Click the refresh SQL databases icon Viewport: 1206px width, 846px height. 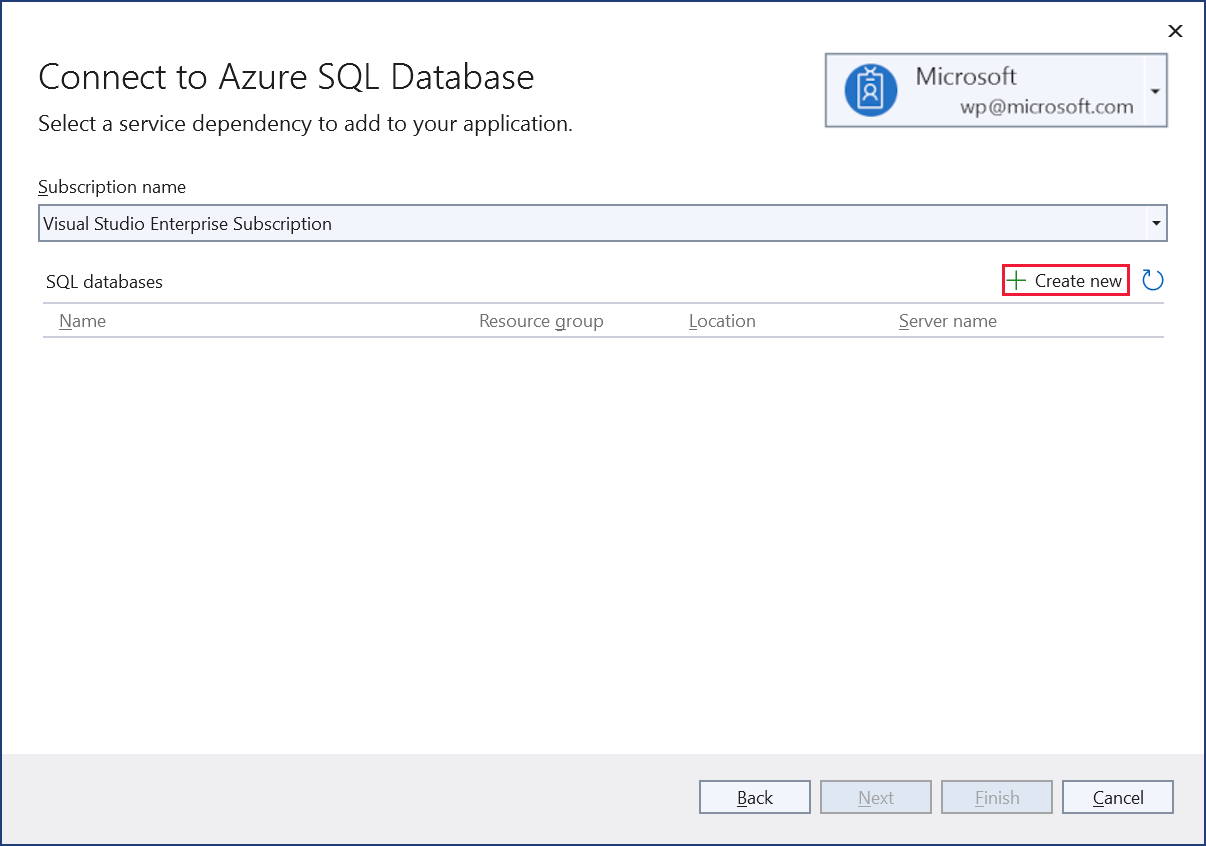click(1152, 280)
